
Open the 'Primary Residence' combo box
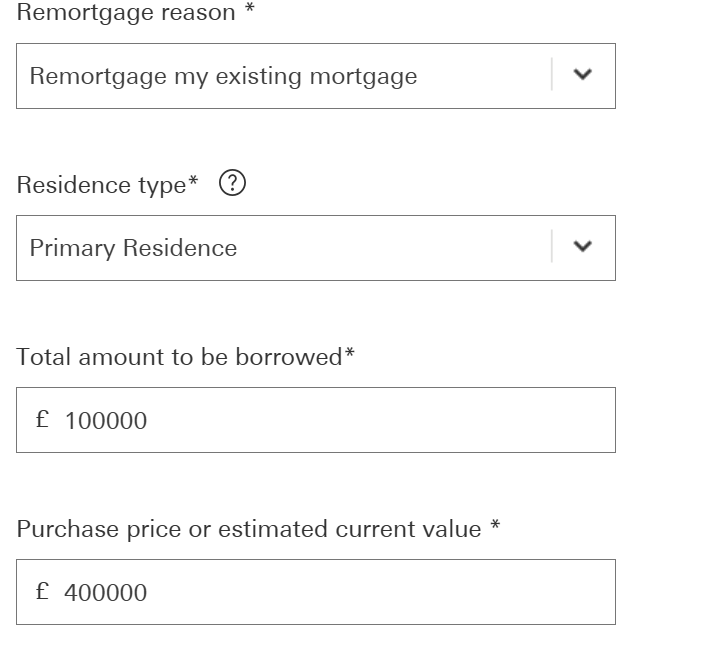(280, 248)
